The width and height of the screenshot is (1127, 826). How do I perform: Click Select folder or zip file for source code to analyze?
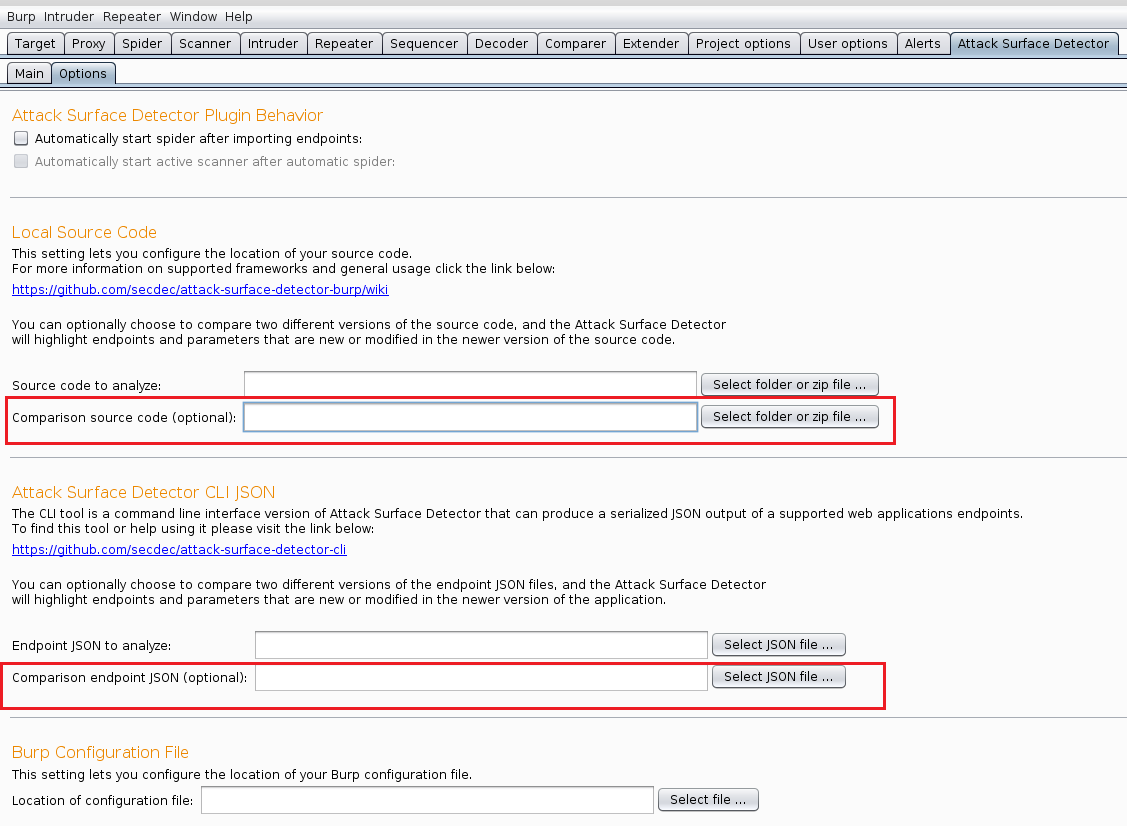tap(789, 385)
